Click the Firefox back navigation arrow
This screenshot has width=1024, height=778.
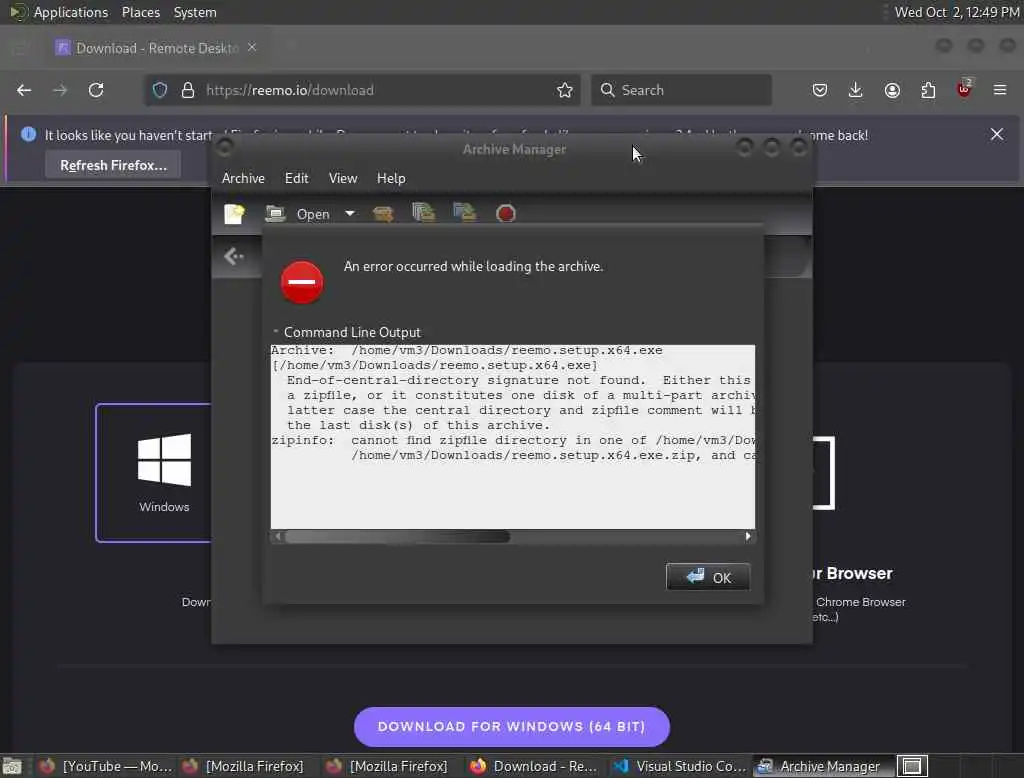pos(24,90)
